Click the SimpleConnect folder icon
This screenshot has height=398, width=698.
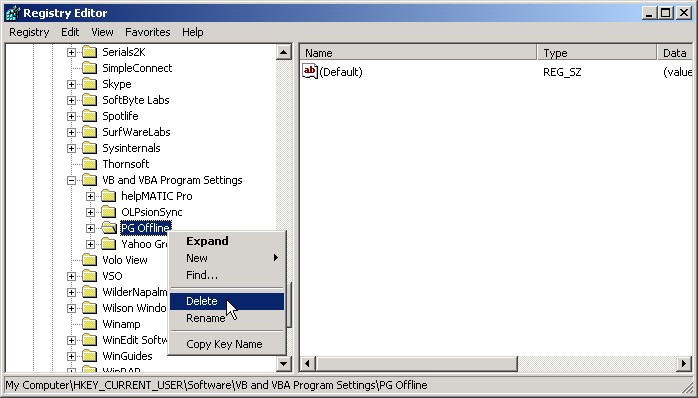click(89, 68)
